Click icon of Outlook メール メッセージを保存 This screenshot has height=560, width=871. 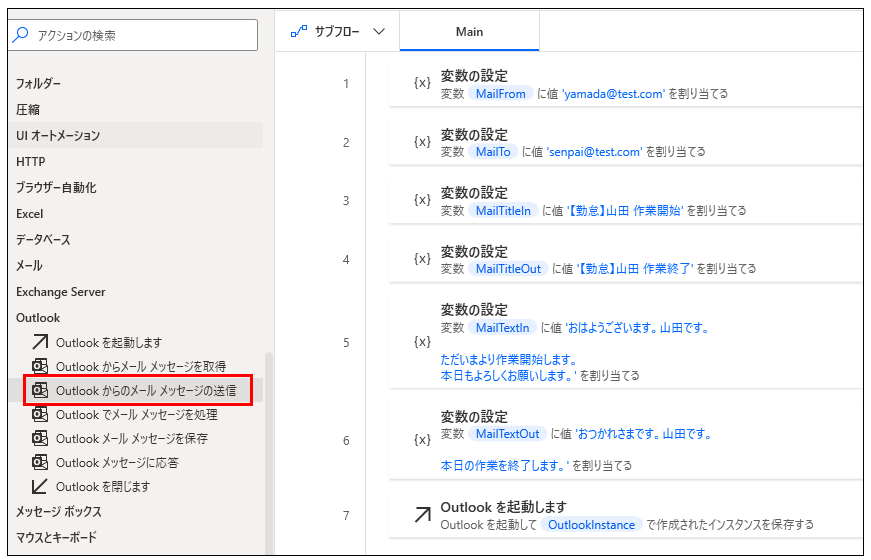tap(40, 438)
